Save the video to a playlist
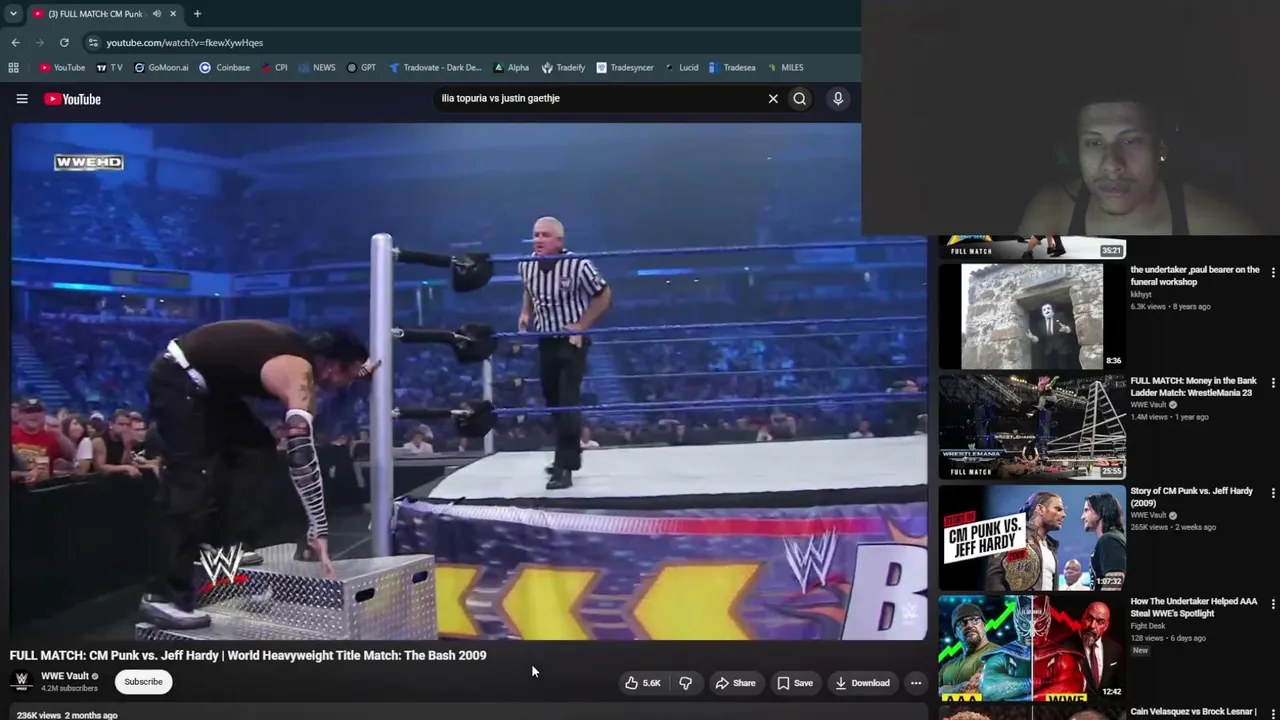1280x720 pixels. click(x=795, y=683)
